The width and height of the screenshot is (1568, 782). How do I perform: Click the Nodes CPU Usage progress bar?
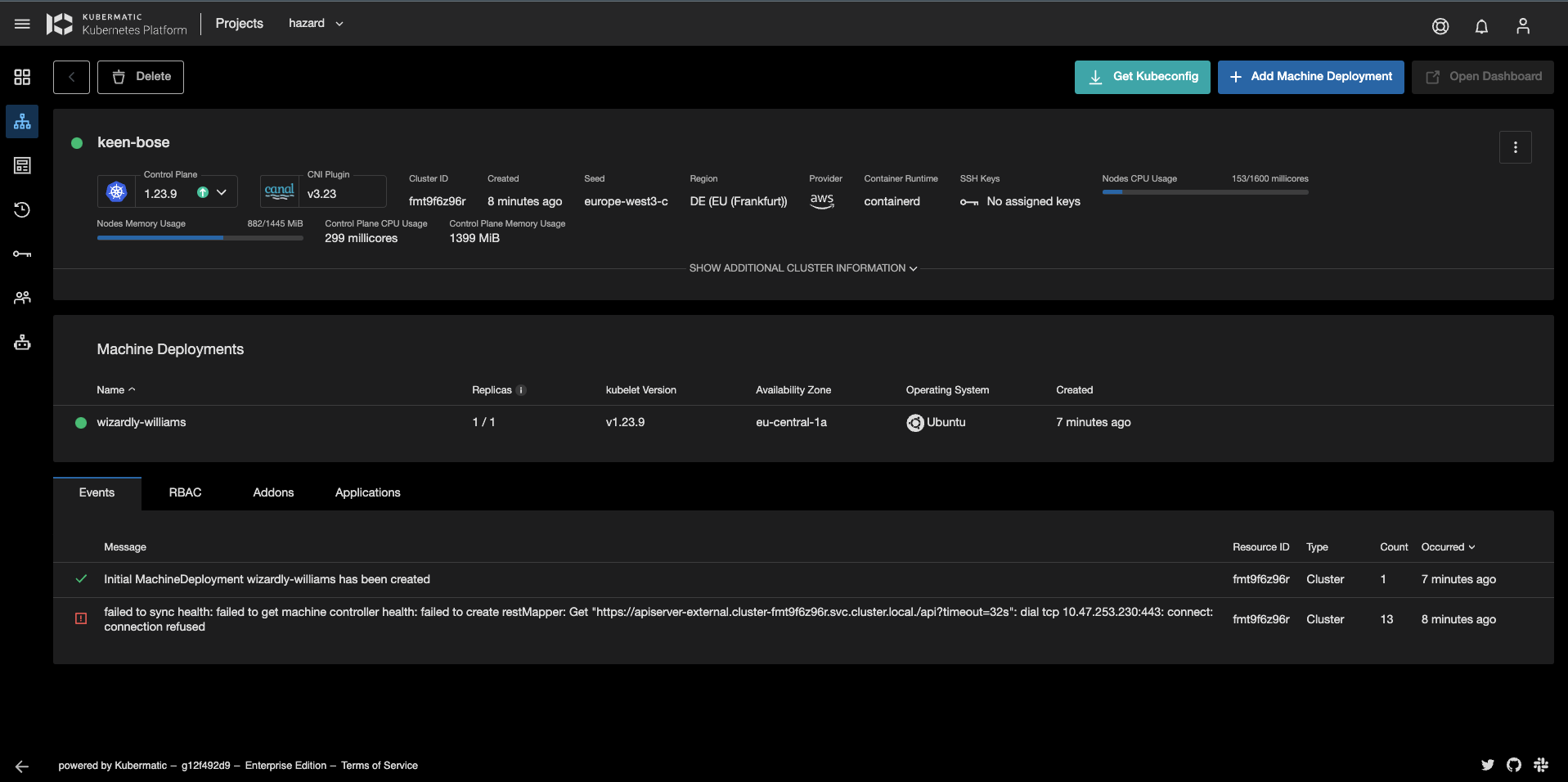(x=1205, y=192)
